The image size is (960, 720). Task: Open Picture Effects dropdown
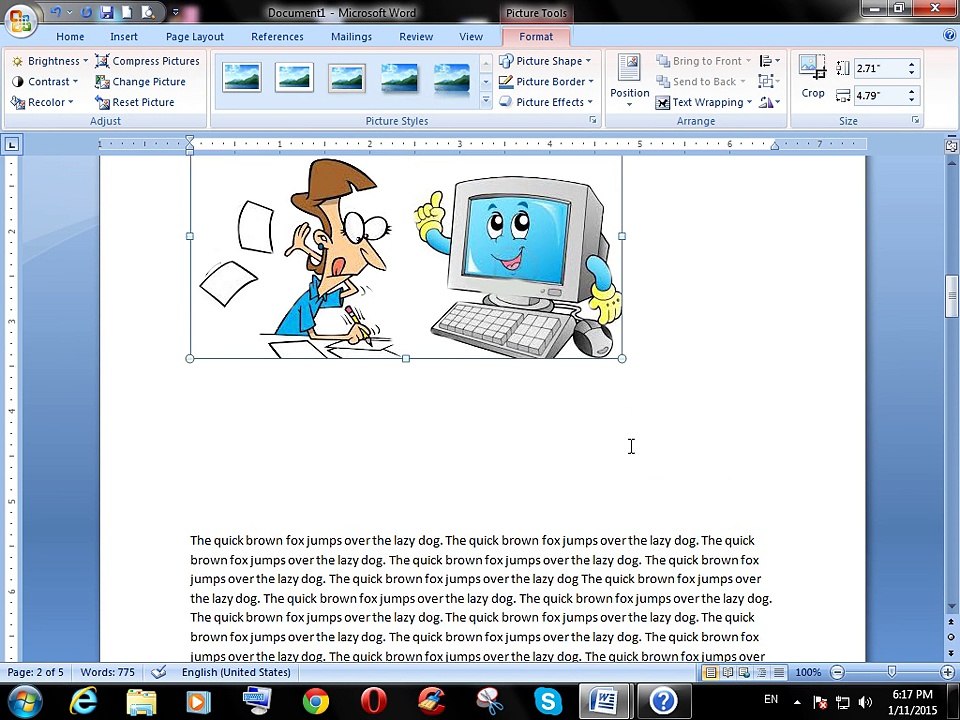546,102
